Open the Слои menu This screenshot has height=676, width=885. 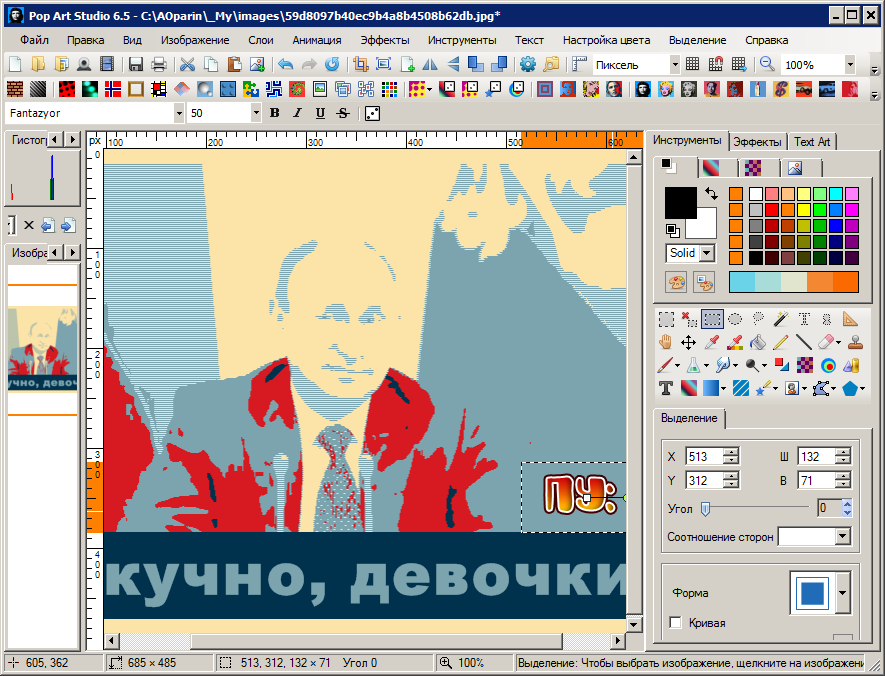(261, 40)
